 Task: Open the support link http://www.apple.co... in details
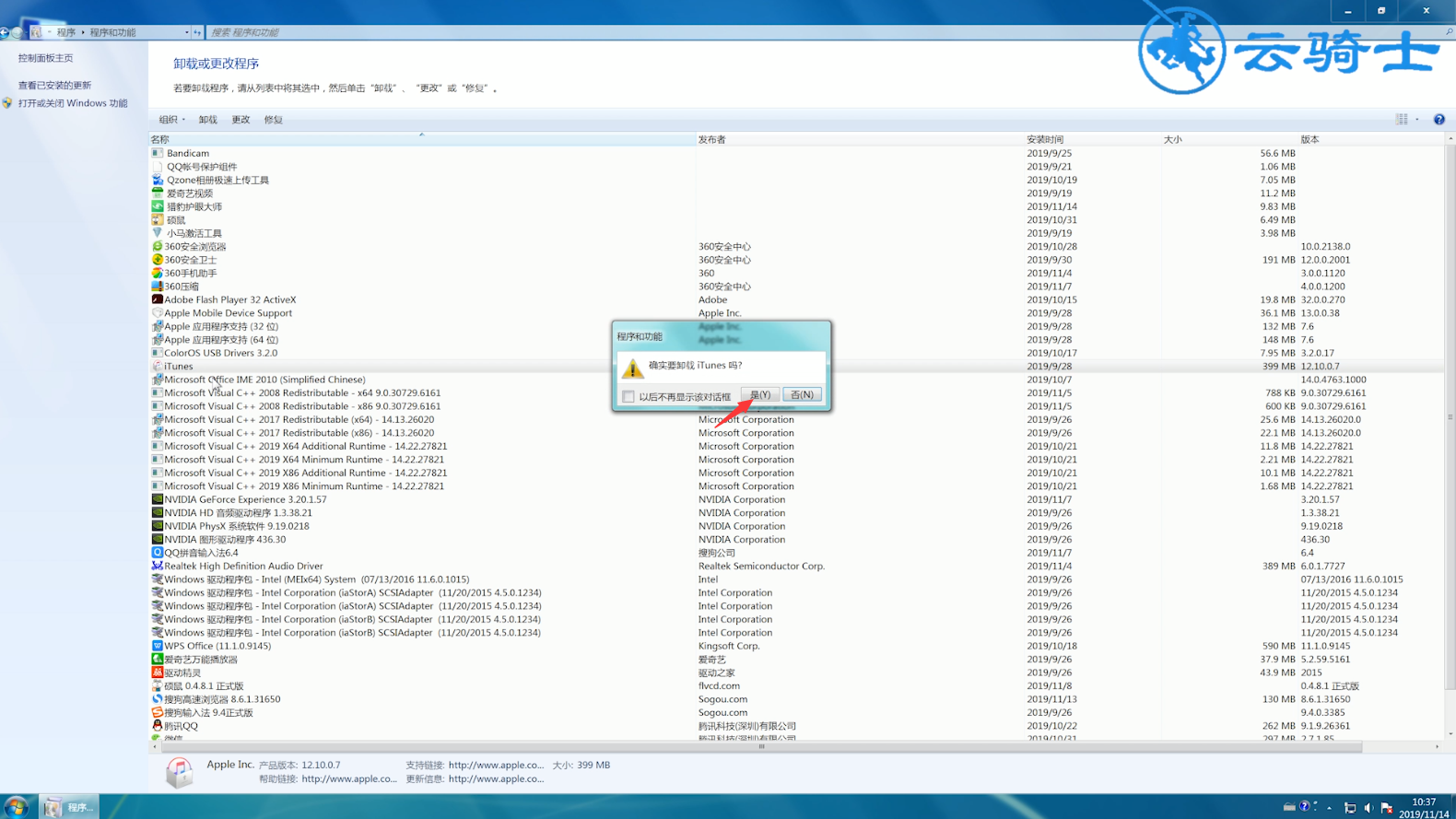coord(496,765)
